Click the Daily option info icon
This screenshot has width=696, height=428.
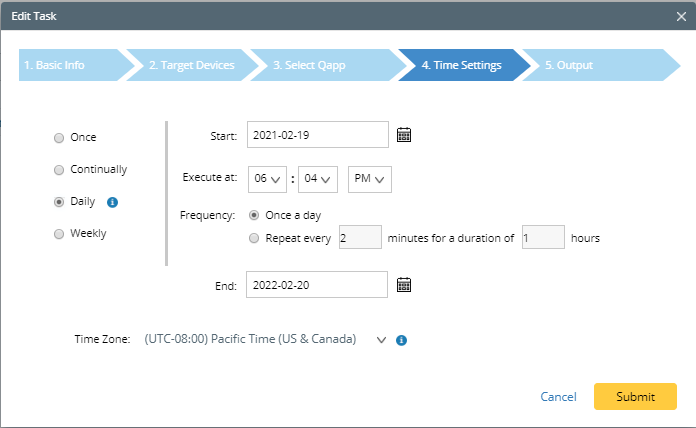tap(112, 202)
